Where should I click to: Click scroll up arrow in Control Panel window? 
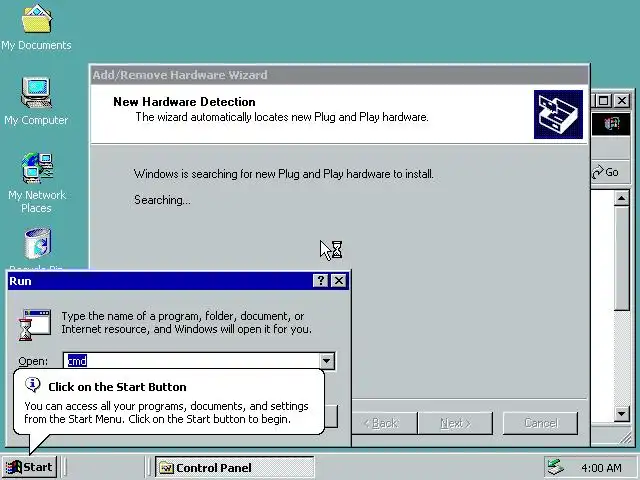pyautogui.click(x=621, y=199)
